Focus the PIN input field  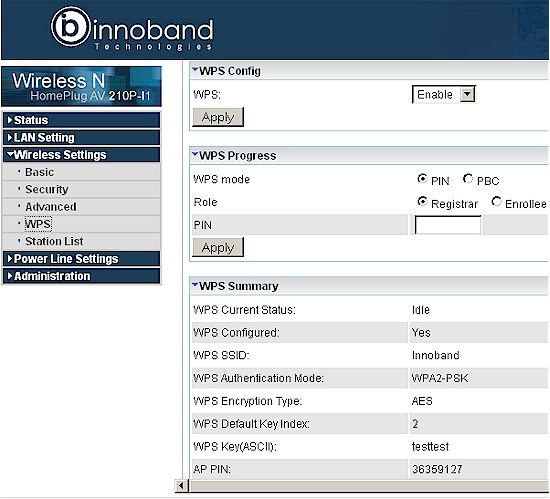tap(448, 225)
